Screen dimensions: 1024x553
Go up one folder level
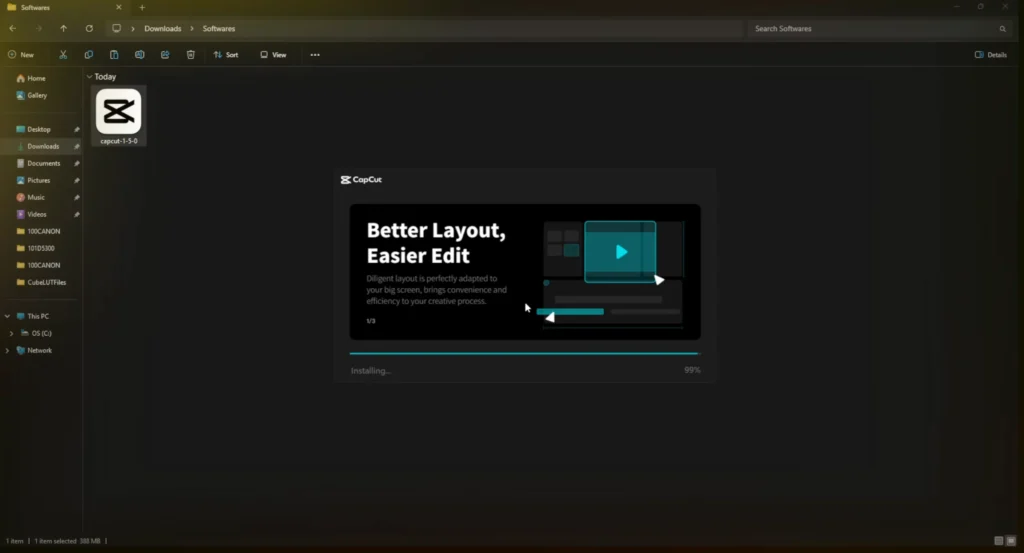tap(63, 29)
